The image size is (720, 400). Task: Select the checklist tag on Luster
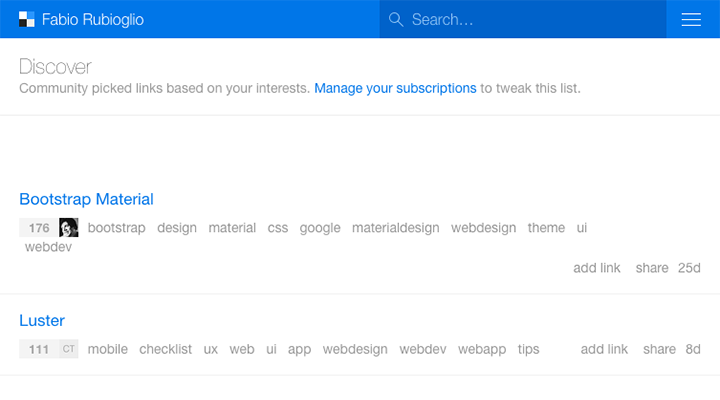click(x=165, y=349)
